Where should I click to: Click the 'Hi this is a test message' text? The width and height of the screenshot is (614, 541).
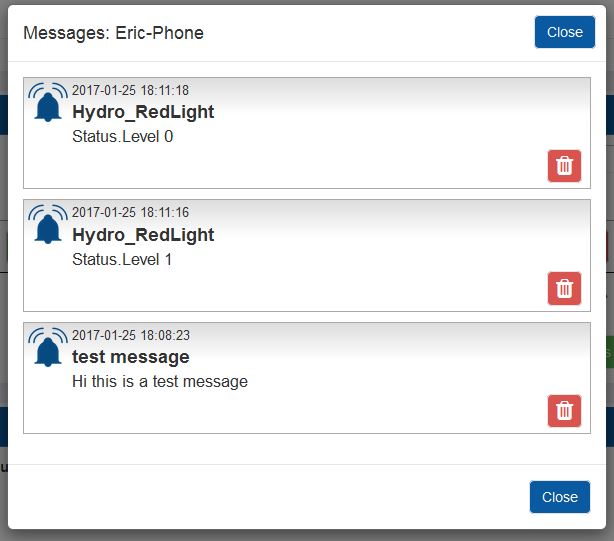pyautogui.click(x=160, y=381)
